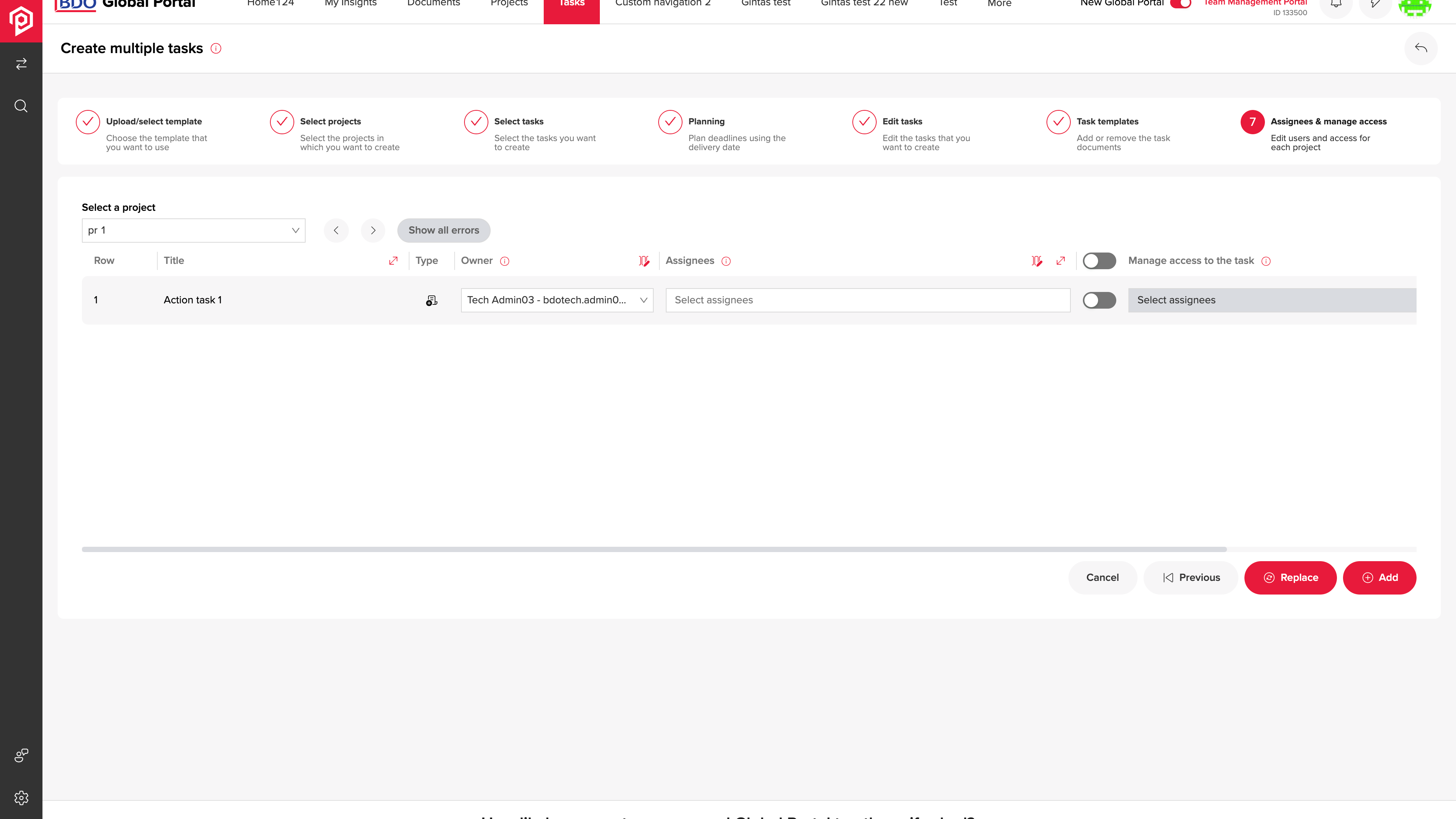Click the Action task 1 title cell
1456x819 pixels.
point(193,300)
